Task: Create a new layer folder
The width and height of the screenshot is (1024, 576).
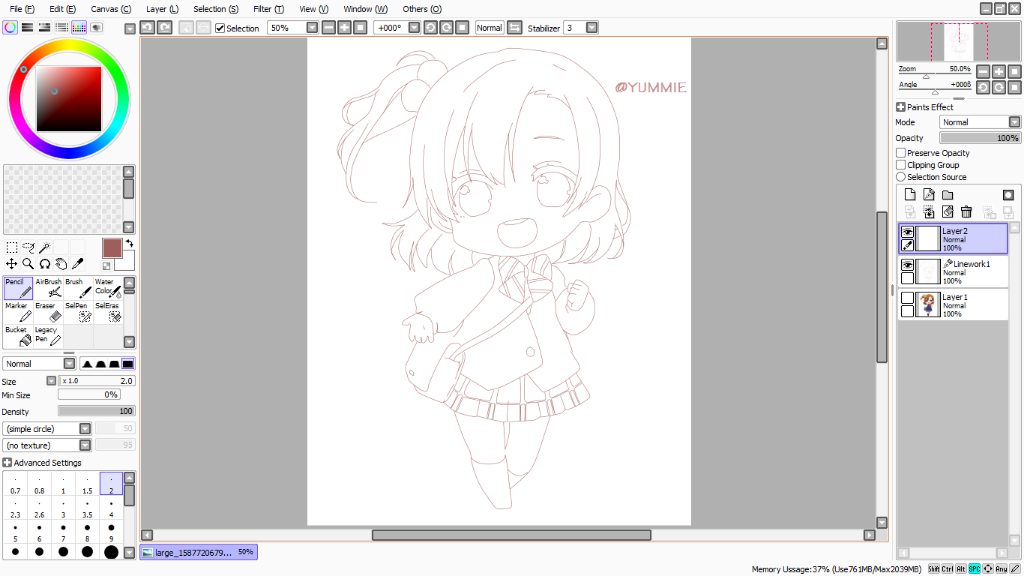Action: point(948,195)
